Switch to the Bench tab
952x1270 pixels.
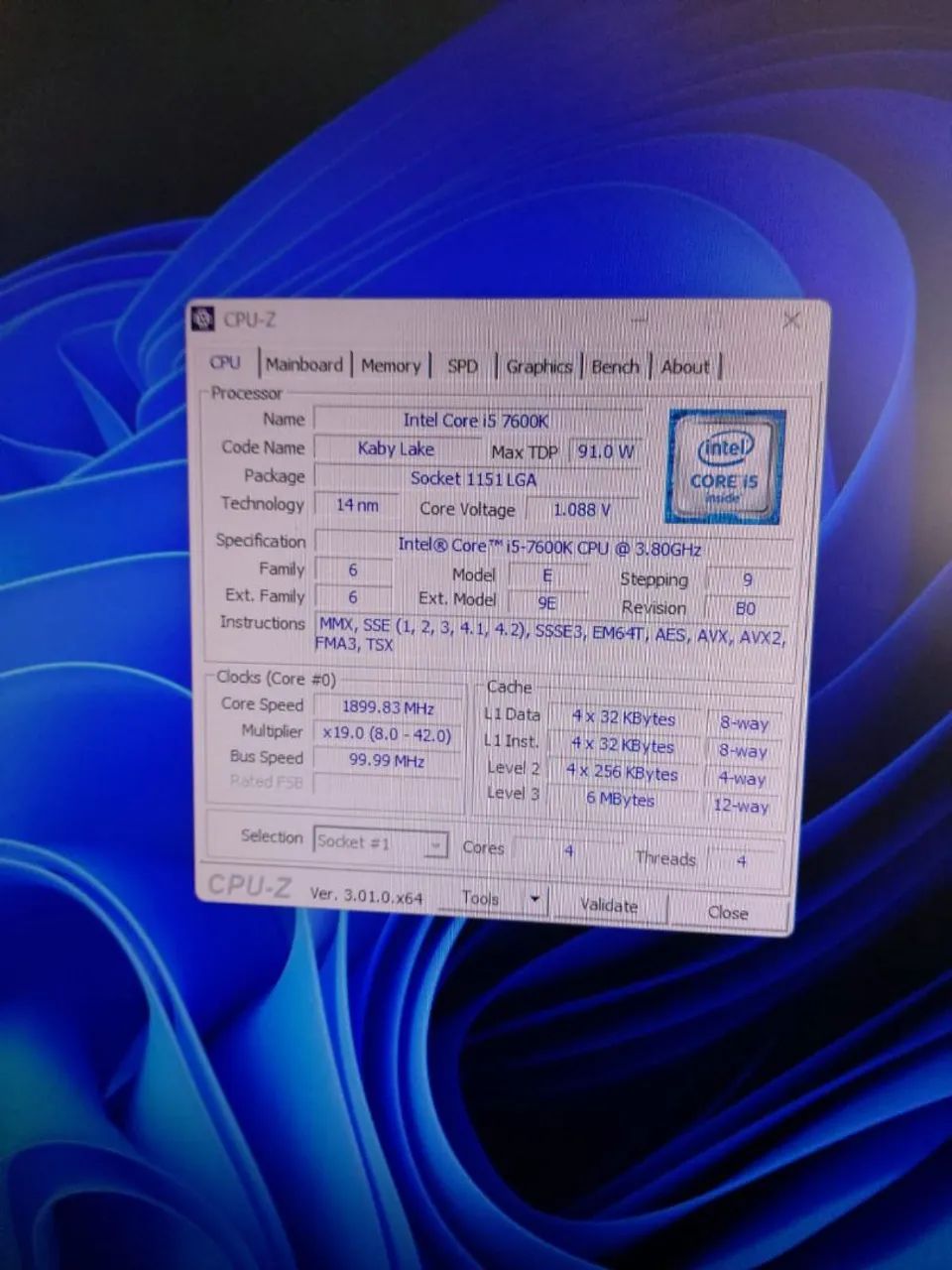(615, 366)
